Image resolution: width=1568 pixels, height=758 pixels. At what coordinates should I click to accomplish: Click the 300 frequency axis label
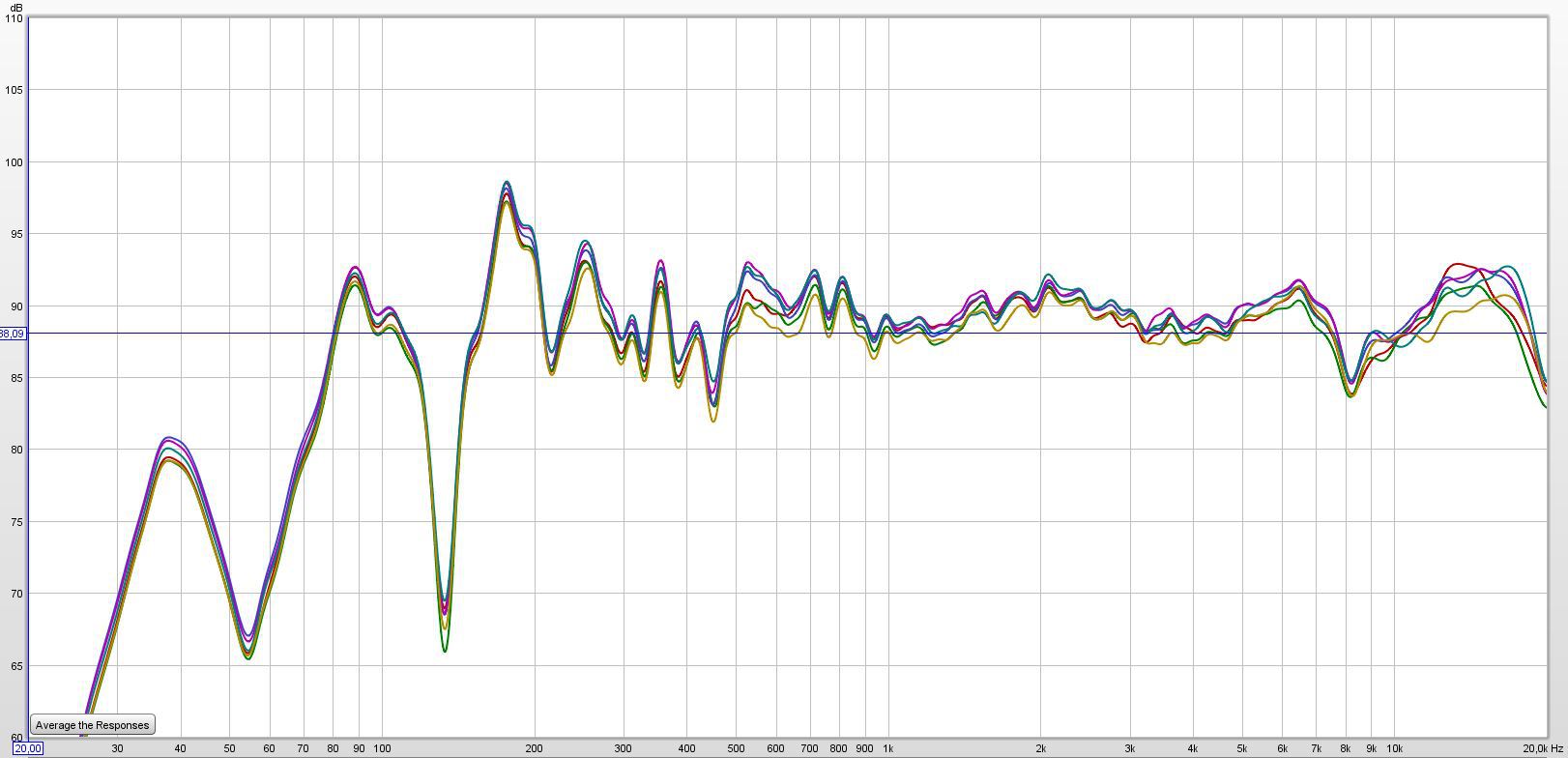pos(624,748)
